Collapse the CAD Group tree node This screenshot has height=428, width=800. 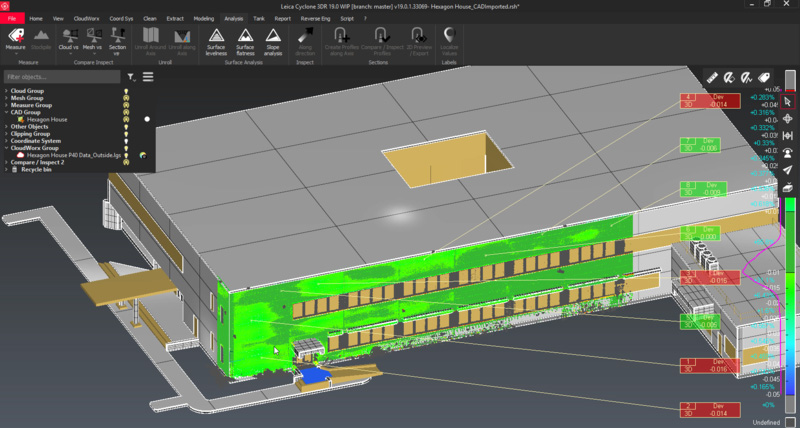(6, 112)
